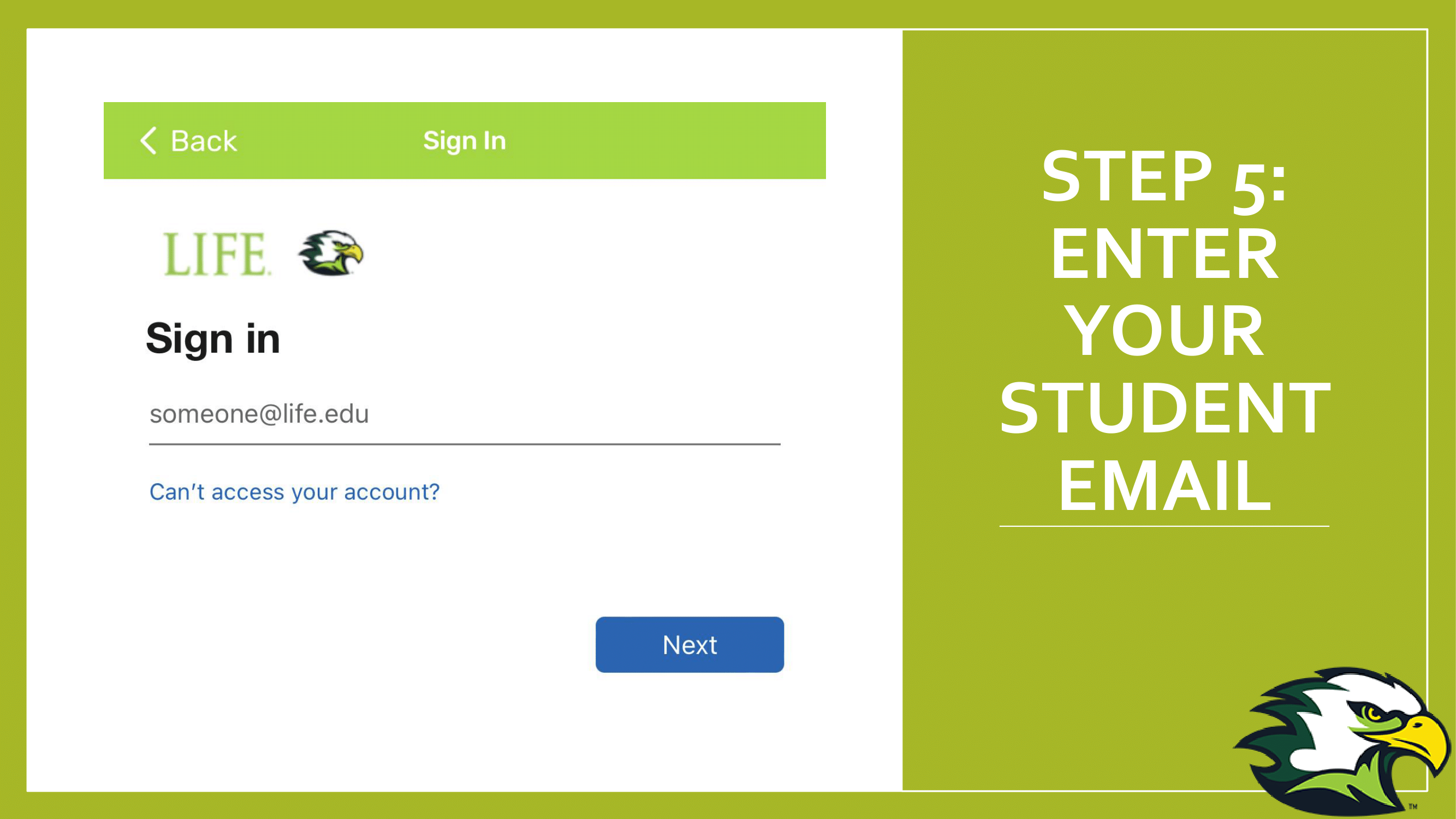1456x819 pixels.
Task: Focus the someone@life.edu email field
Action: (465, 414)
